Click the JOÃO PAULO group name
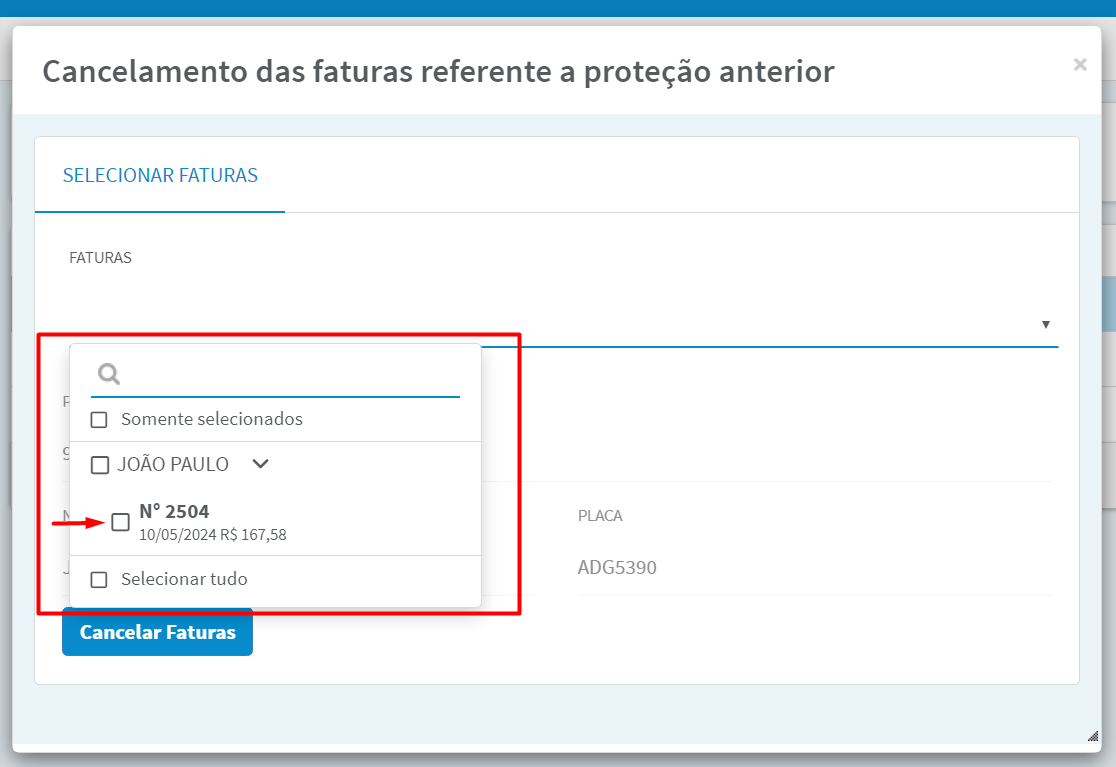This screenshot has width=1116, height=767. 173,465
